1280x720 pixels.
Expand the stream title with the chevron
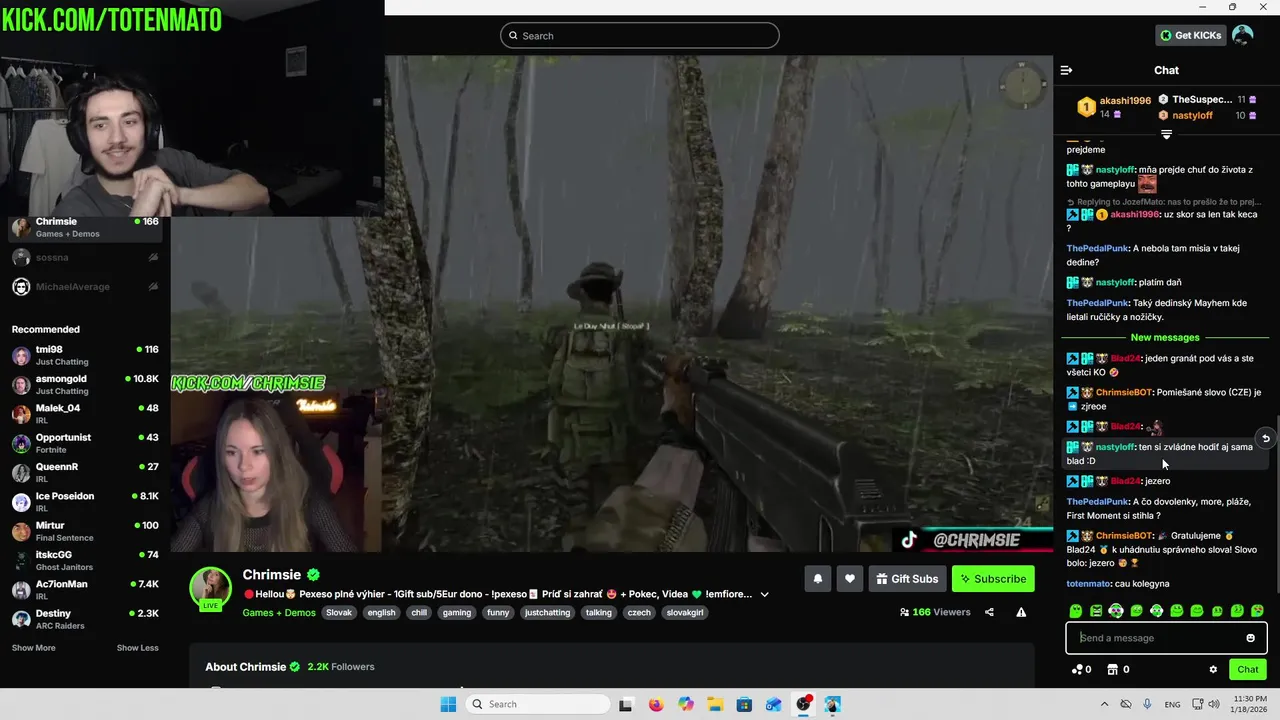(765, 594)
